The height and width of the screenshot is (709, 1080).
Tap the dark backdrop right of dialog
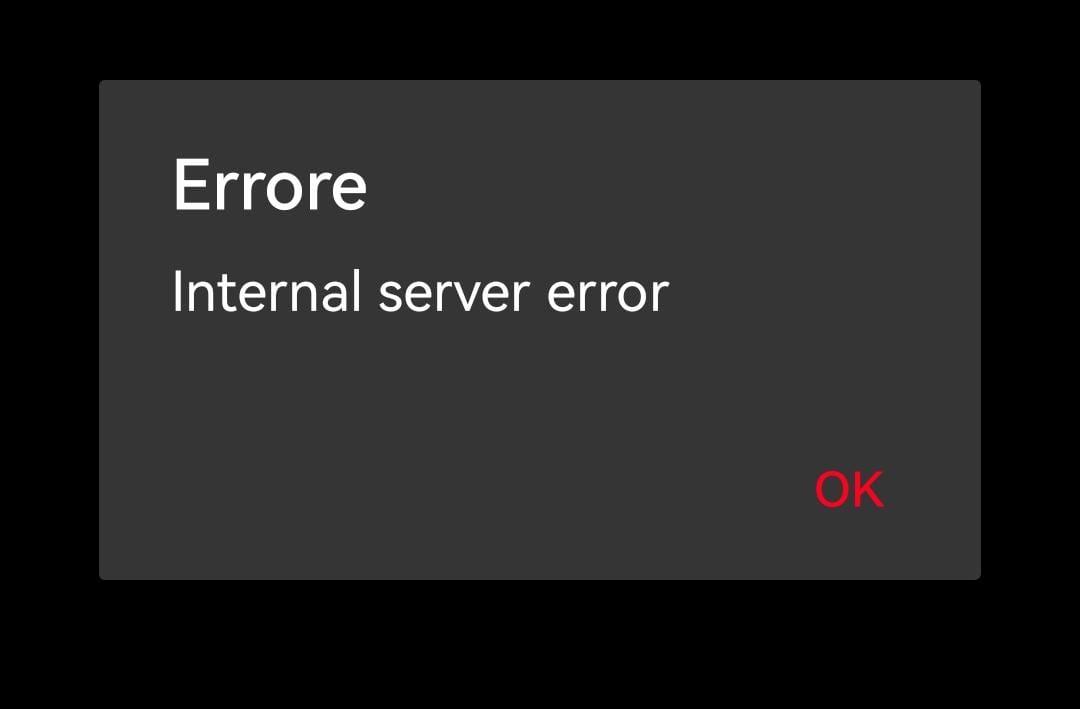(1030, 331)
